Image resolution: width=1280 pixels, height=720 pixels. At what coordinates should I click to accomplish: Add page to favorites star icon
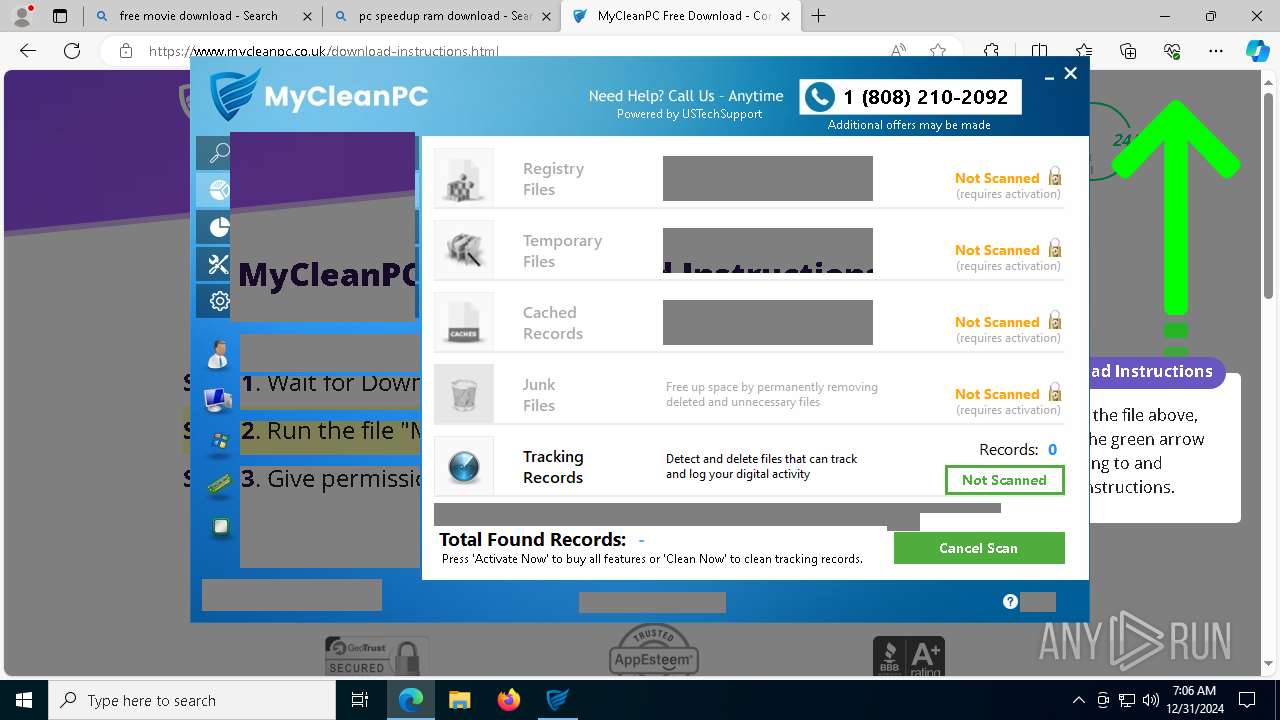tap(938, 51)
